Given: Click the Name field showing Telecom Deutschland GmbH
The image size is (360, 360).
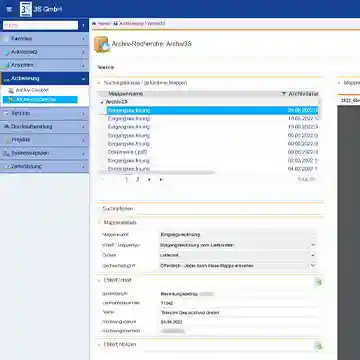Looking at the screenshot, I should tap(238, 313).
